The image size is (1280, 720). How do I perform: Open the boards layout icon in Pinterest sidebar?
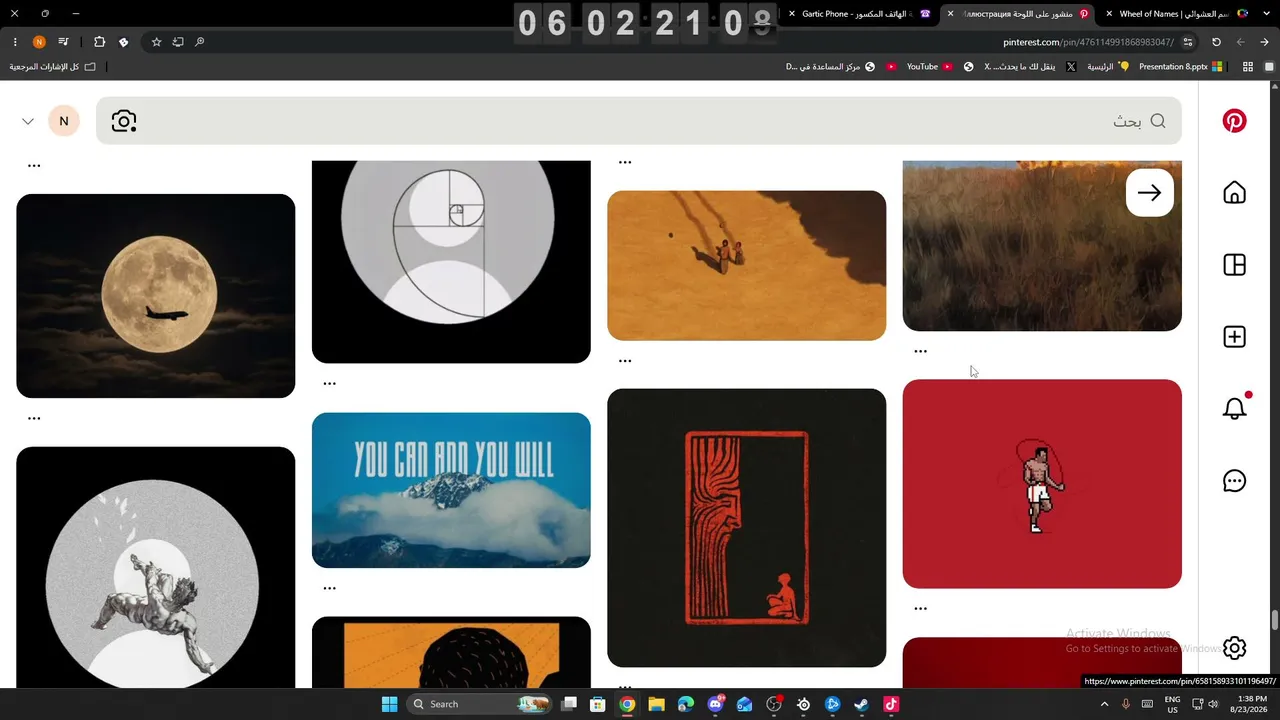[x=1234, y=265]
